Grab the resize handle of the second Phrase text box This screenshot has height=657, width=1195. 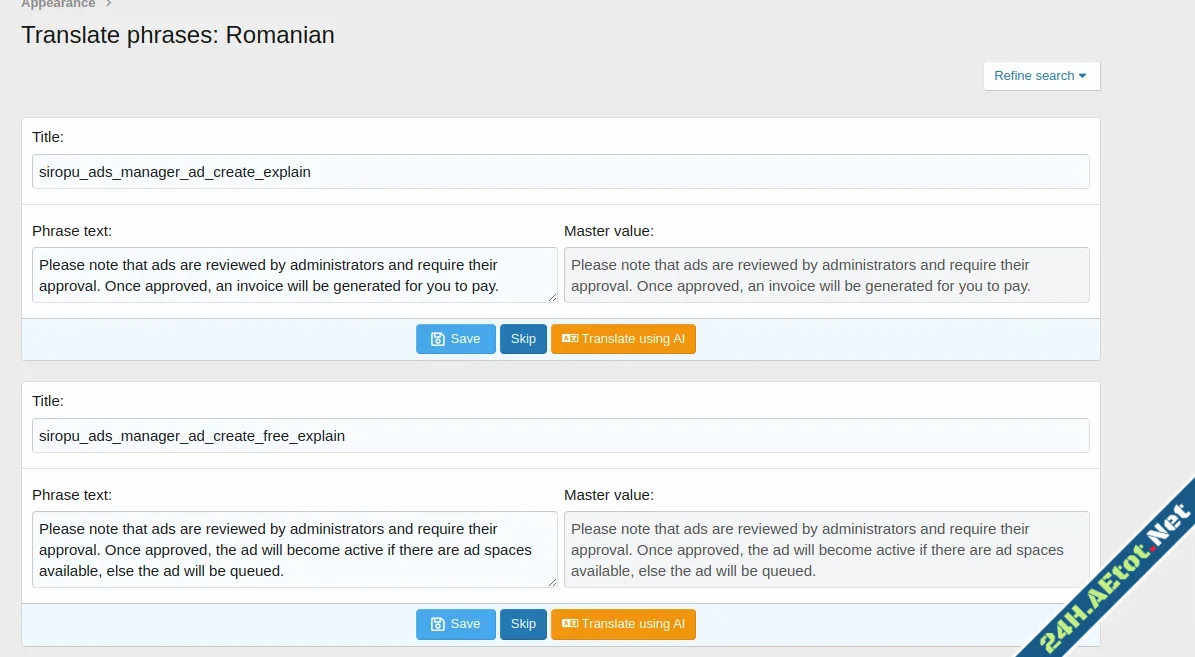click(x=552, y=582)
